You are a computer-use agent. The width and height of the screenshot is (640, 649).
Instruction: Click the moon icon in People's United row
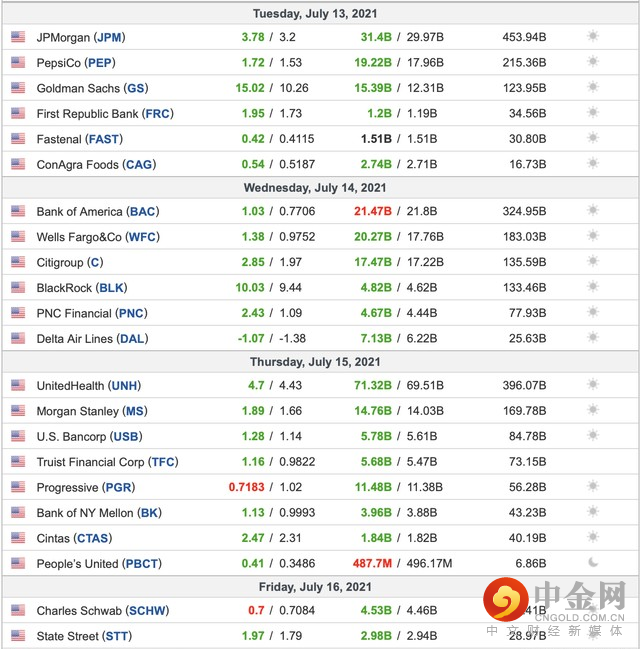[593, 563]
